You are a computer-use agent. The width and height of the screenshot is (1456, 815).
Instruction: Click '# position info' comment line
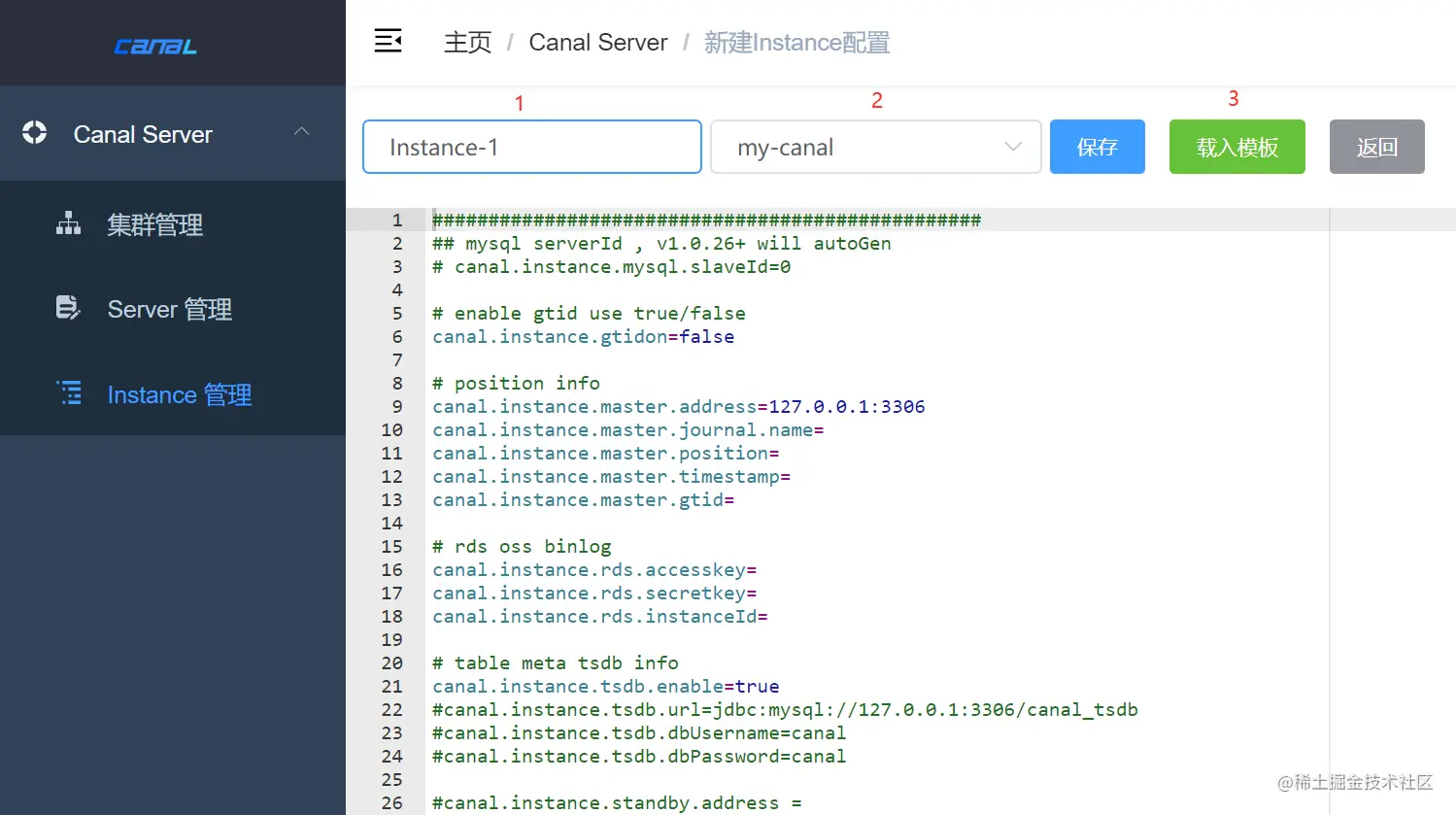coord(516,383)
